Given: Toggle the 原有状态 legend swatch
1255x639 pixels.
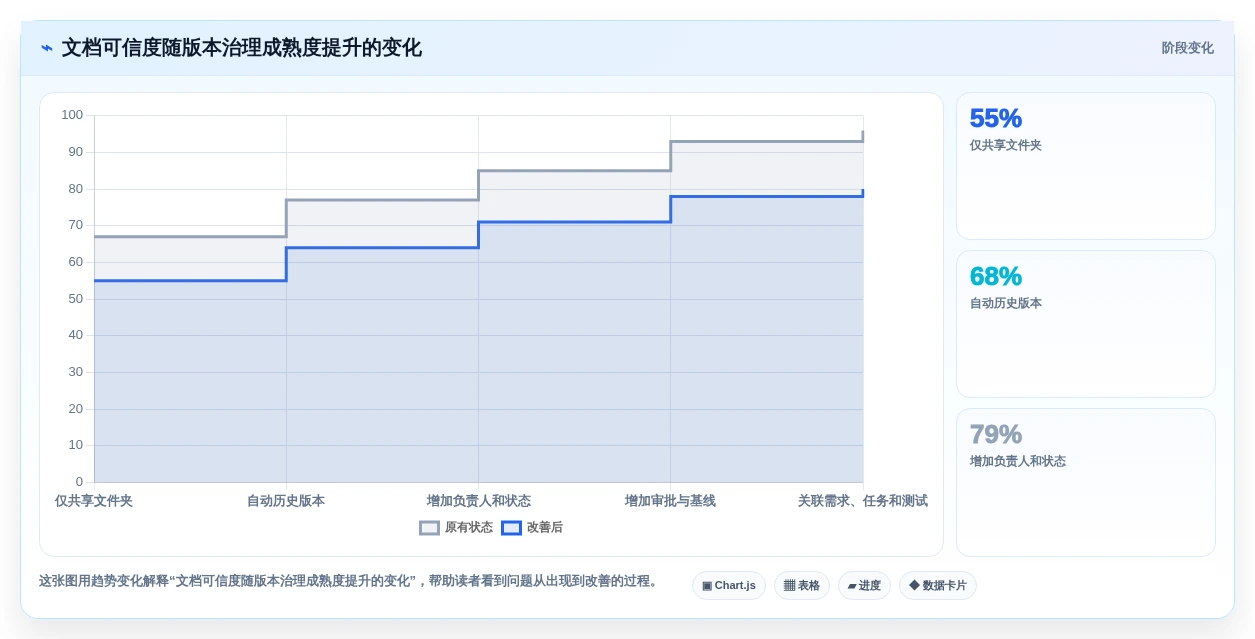Looking at the screenshot, I should click(429, 528).
